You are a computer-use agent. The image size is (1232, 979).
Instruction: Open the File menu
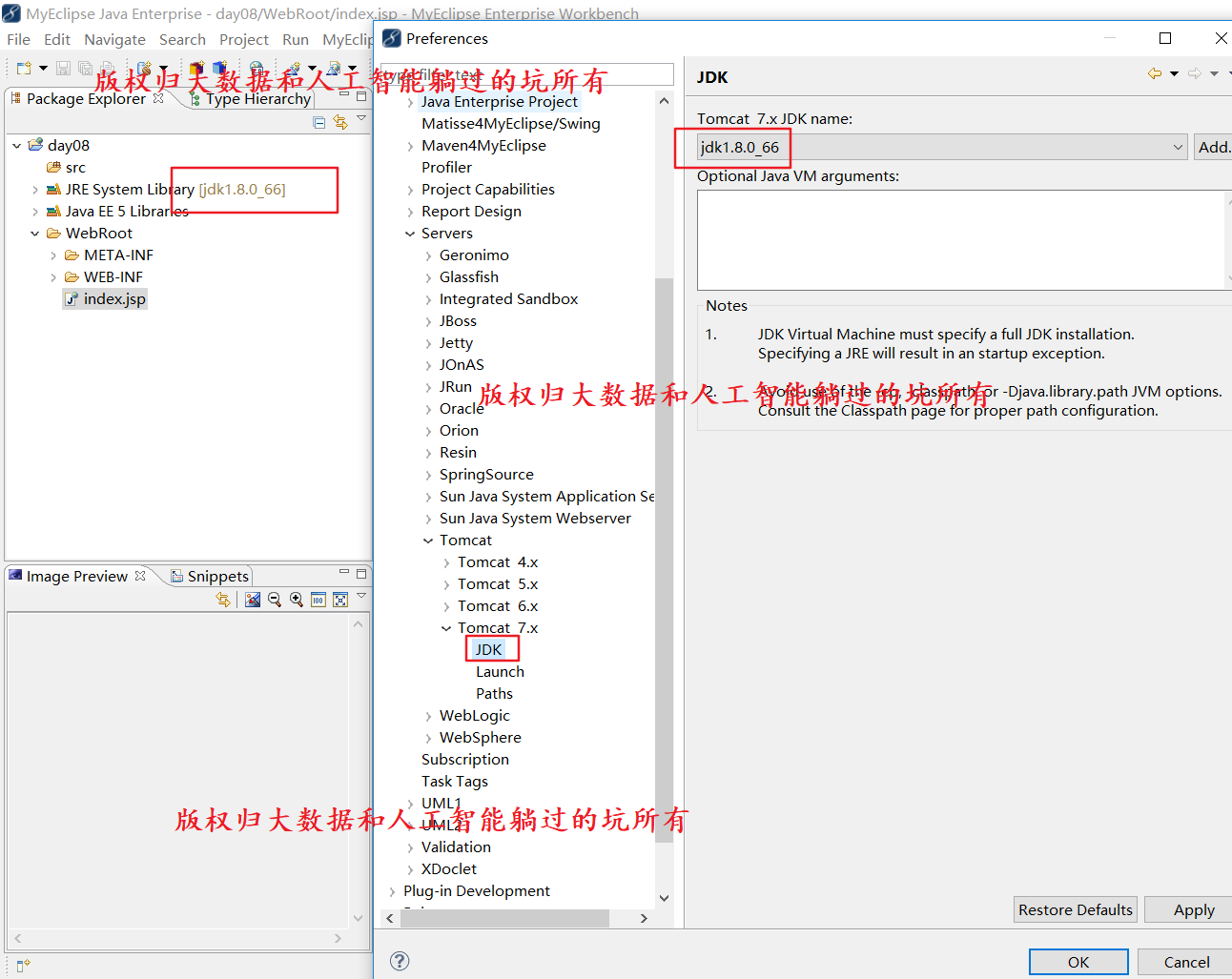[x=18, y=40]
